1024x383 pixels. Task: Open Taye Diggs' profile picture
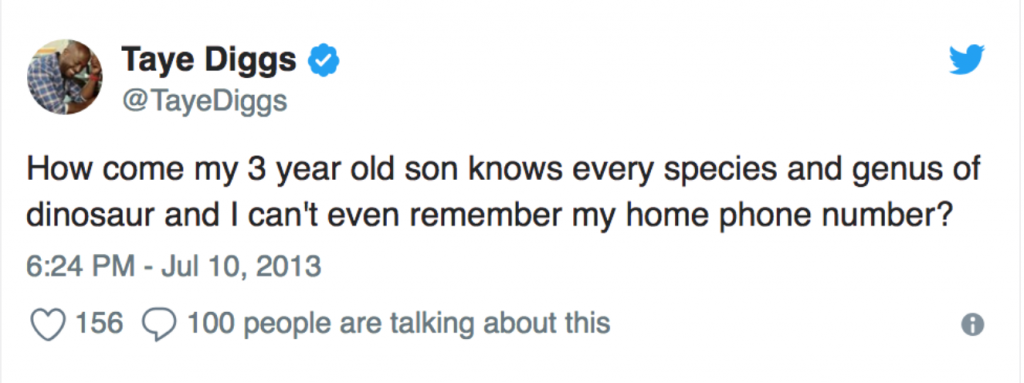[65, 76]
